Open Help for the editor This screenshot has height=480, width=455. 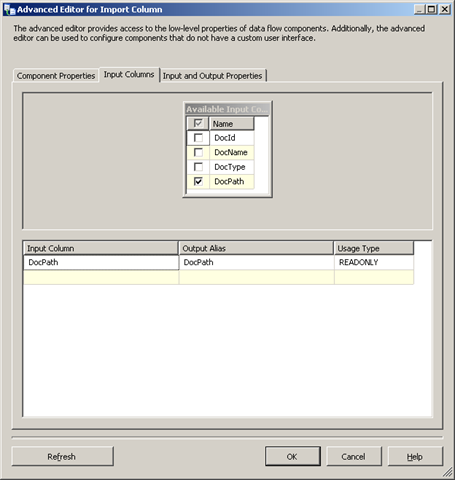pos(415,456)
